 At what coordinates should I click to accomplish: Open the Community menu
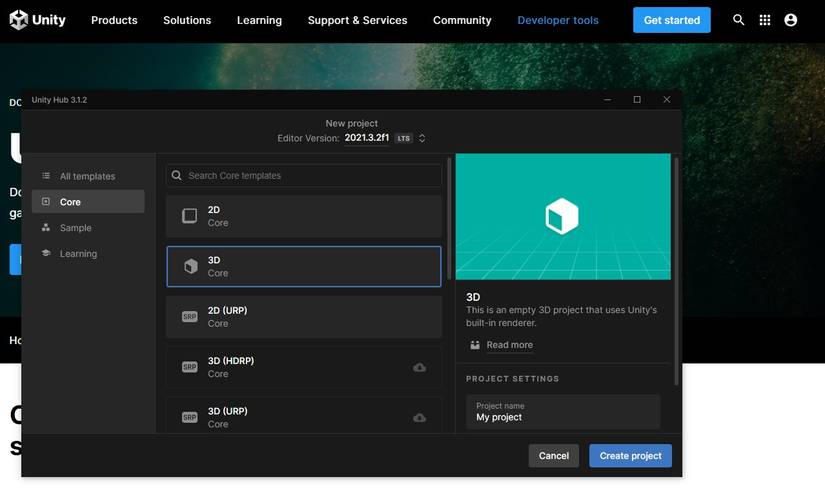tap(462, 20)
